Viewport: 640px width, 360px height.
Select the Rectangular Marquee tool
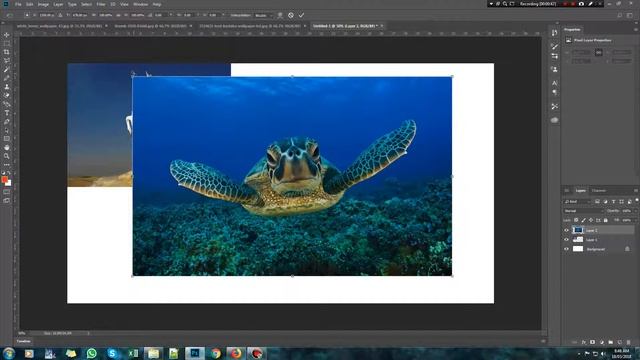coord(7,43)
